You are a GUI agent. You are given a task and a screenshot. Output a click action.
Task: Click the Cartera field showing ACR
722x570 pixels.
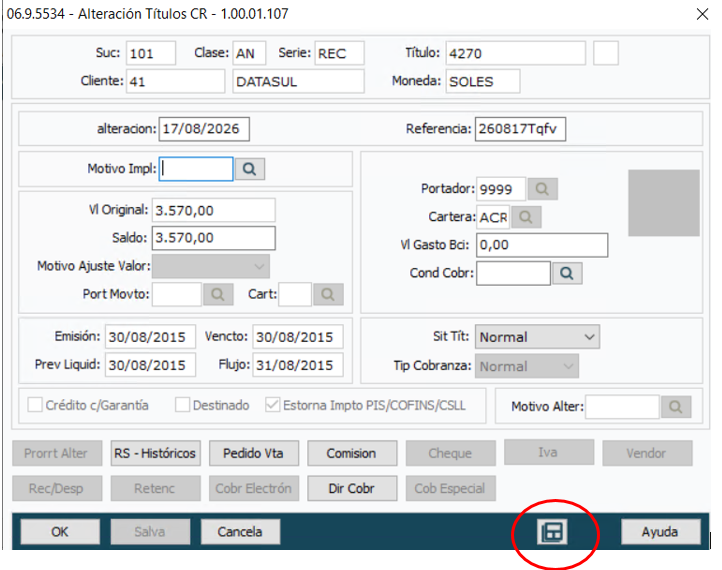(493, 217)
